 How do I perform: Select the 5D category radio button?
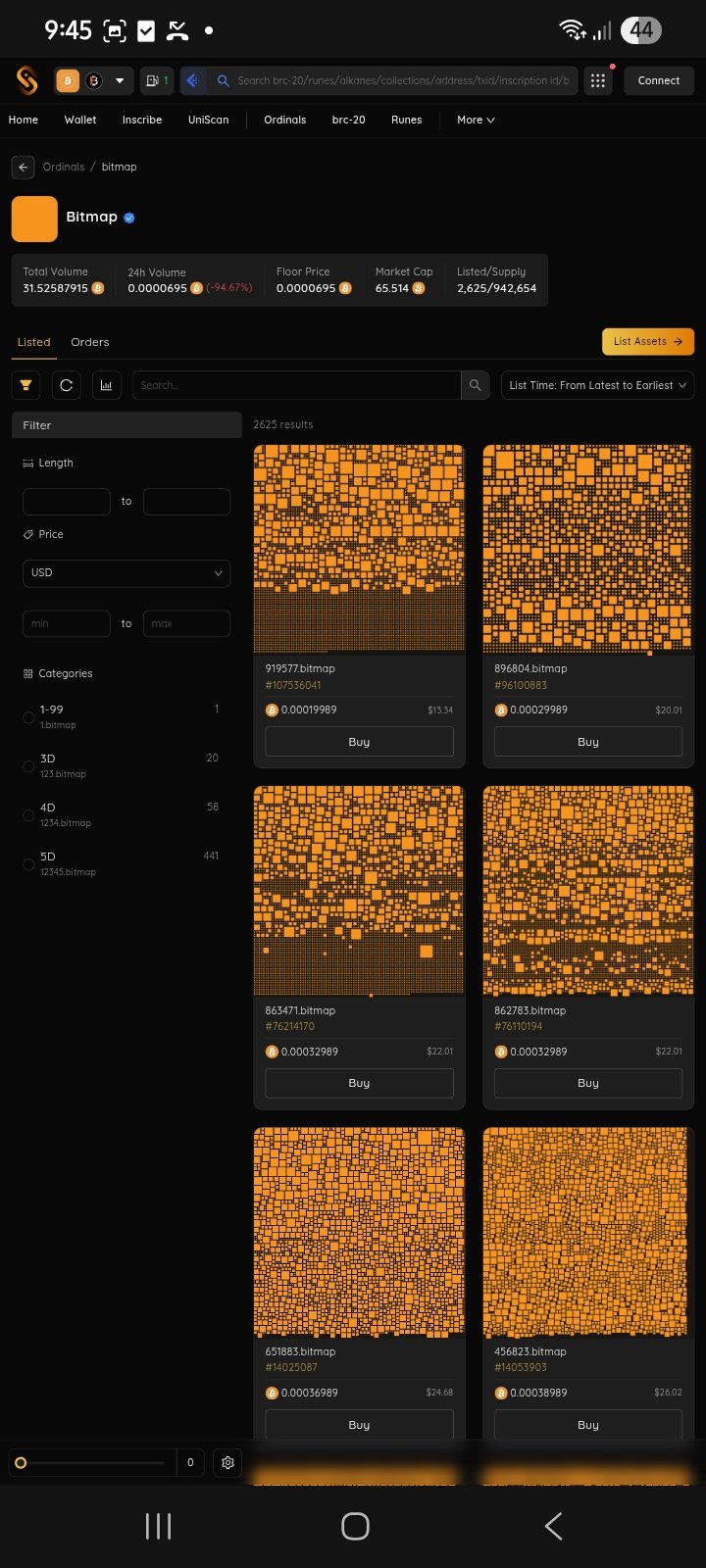(x=28, y=864)
